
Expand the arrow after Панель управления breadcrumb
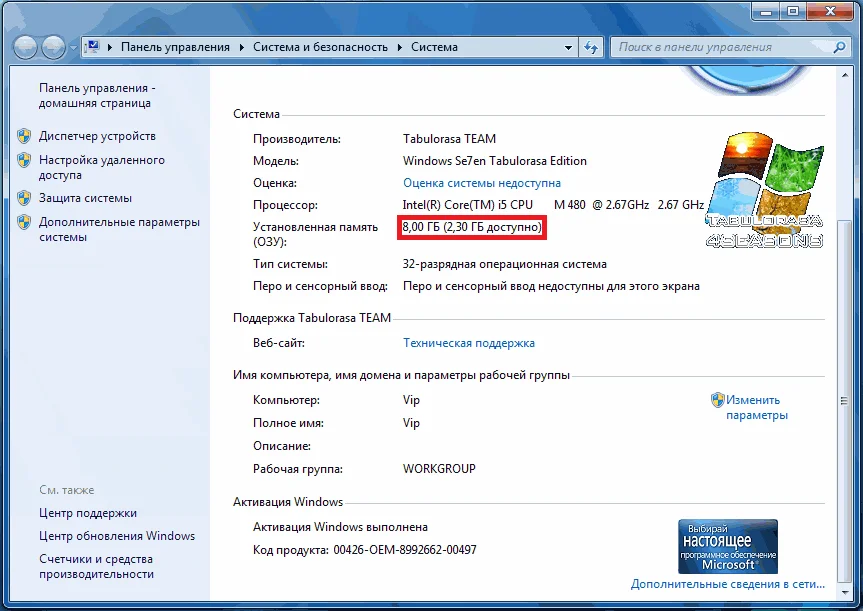pyautogui.click(x=242, y=47)
